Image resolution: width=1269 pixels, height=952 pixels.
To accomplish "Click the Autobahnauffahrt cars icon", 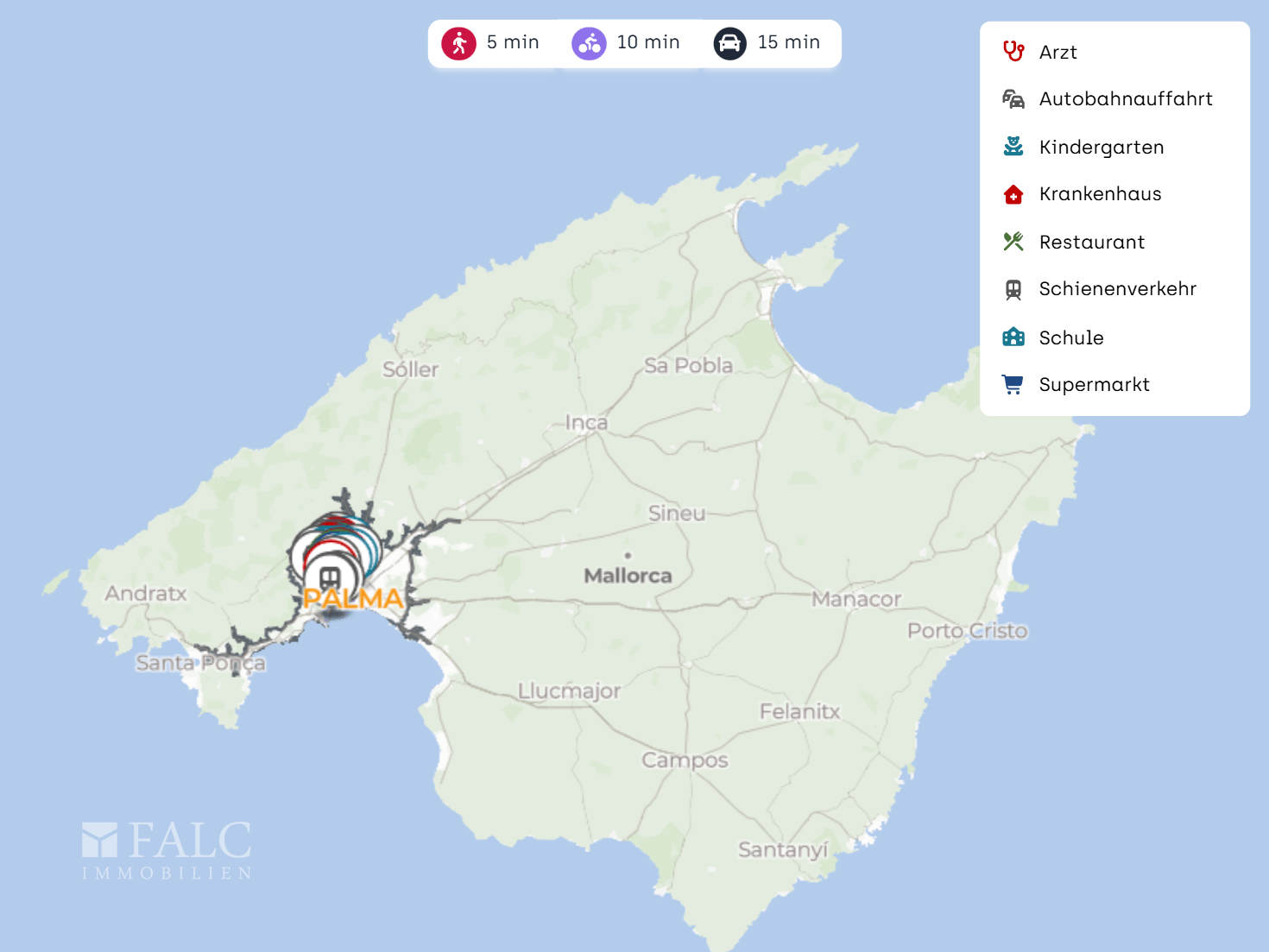I will pos(1013,99).
